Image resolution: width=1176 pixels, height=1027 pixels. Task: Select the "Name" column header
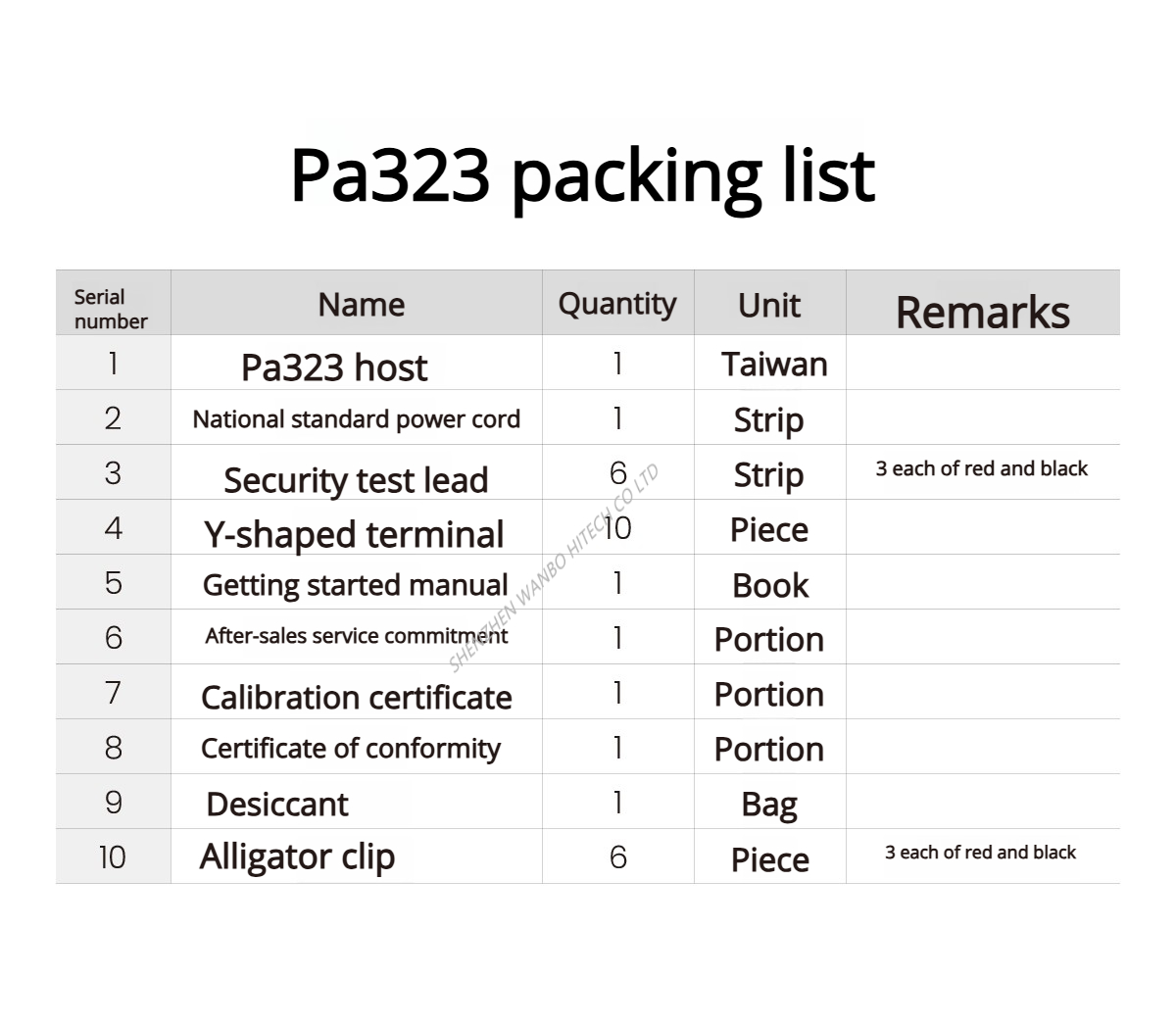(x=361, y=305)
